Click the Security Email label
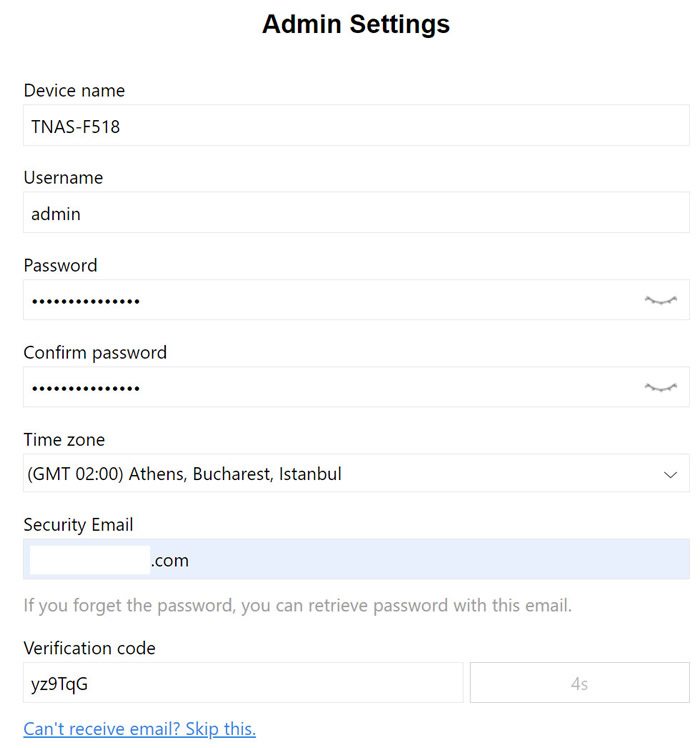This screenshot has height=748, width=700. tap(78, 525)
